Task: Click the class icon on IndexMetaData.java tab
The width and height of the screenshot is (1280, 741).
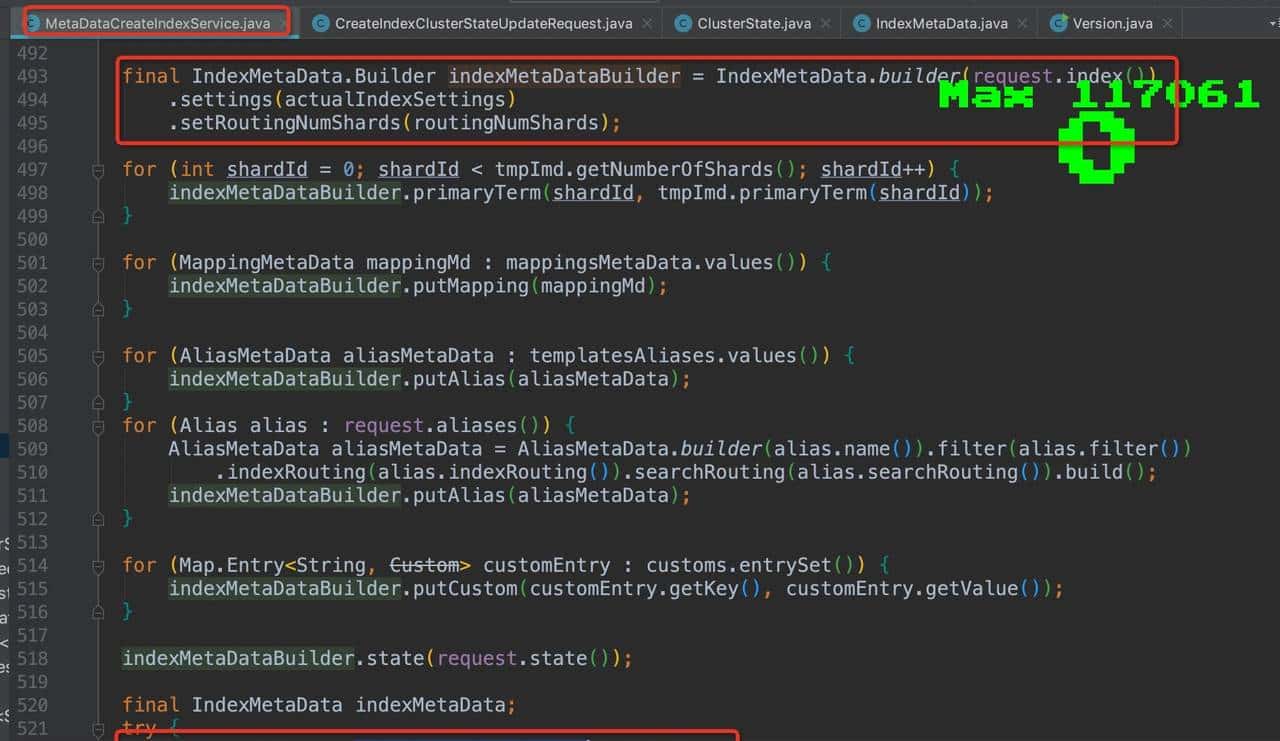Action: [x=862, y=23]
